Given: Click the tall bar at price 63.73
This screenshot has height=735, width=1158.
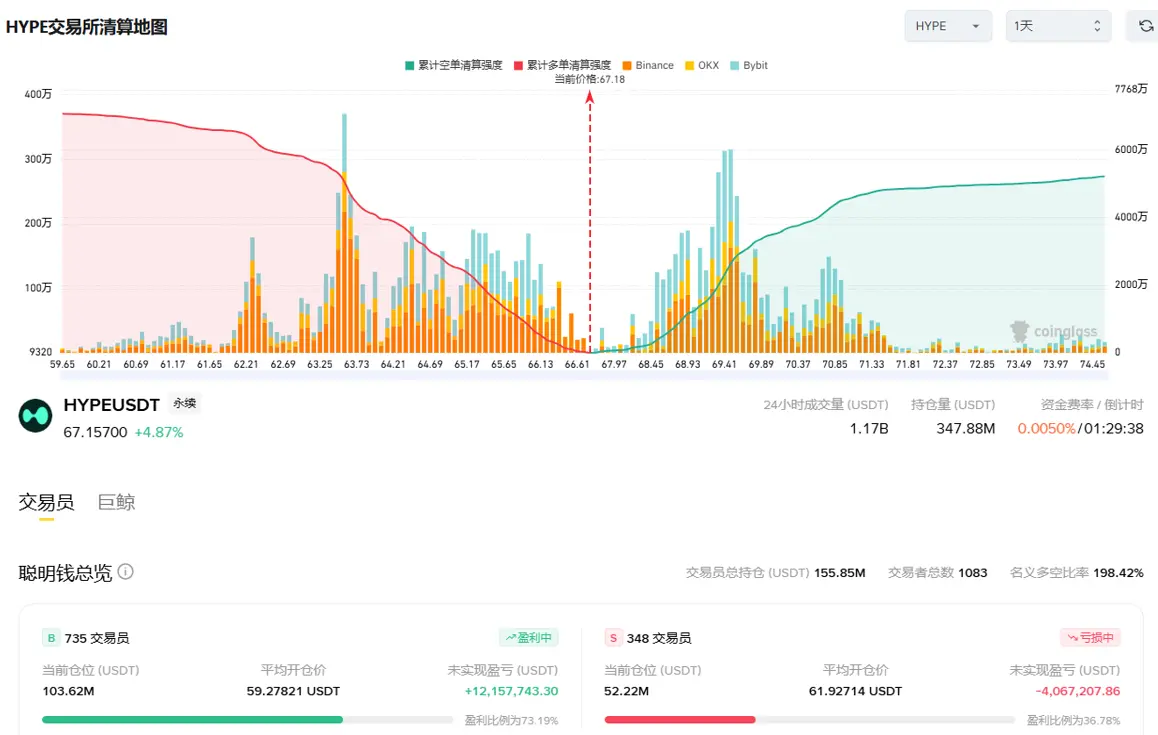Looking at the screenshot, I should [344, 233].
